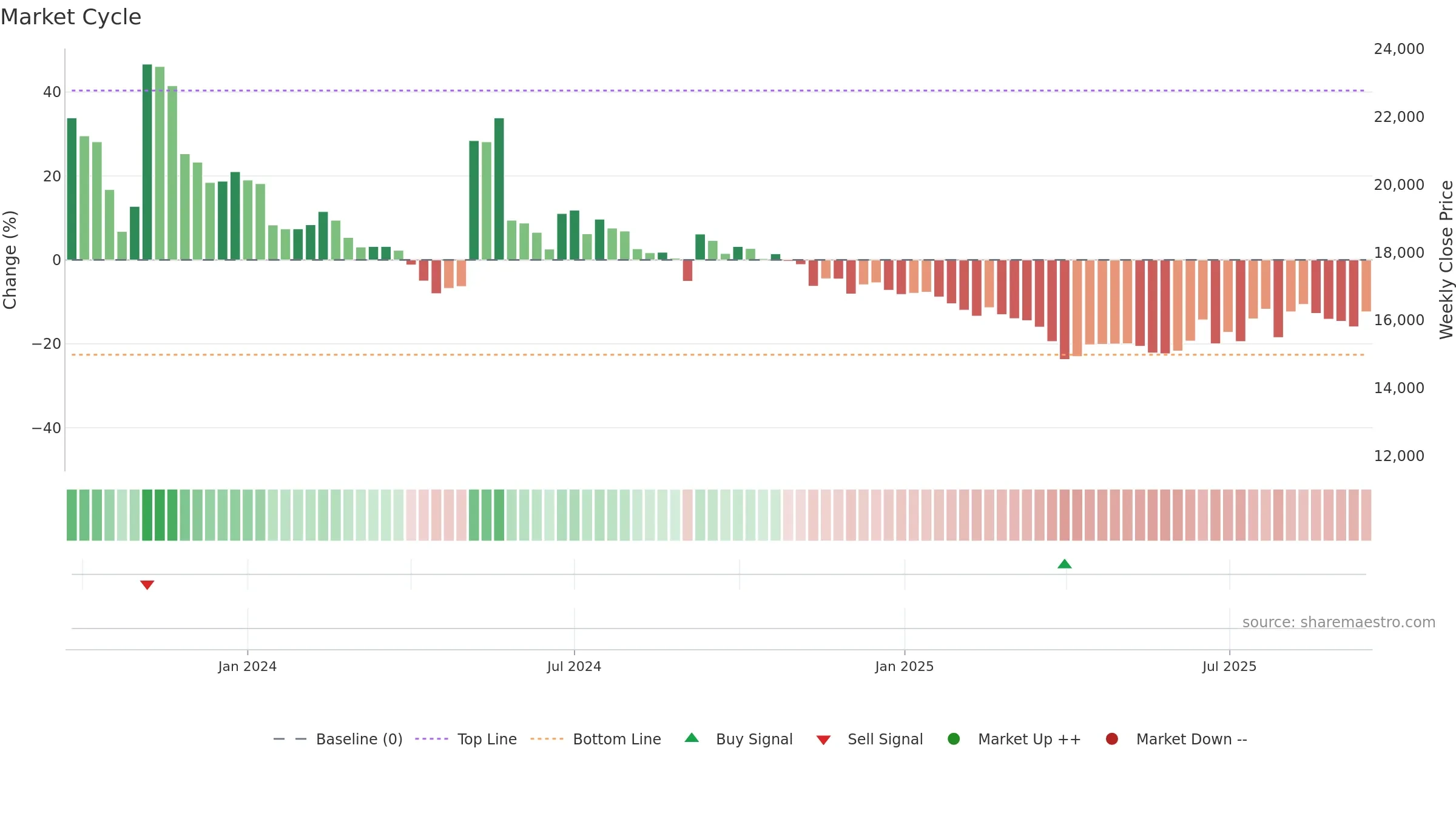The width and height of the screenshot is (1456, 819).
Task: Click the red sell signal triangle marker
Action: tap(147, 585)
